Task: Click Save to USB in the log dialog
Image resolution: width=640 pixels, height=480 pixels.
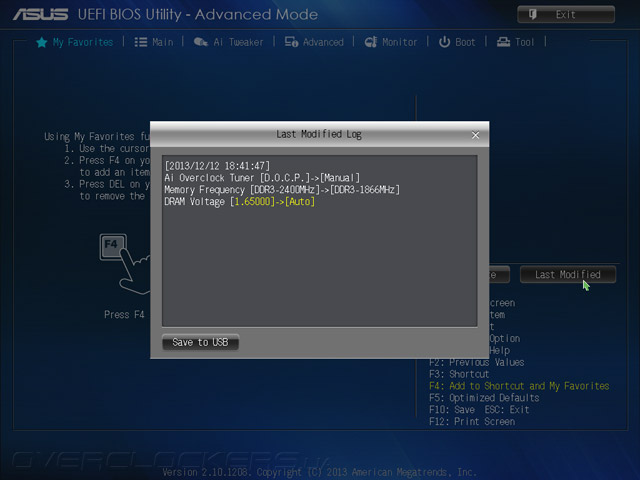Action: [x=200, y=342]
